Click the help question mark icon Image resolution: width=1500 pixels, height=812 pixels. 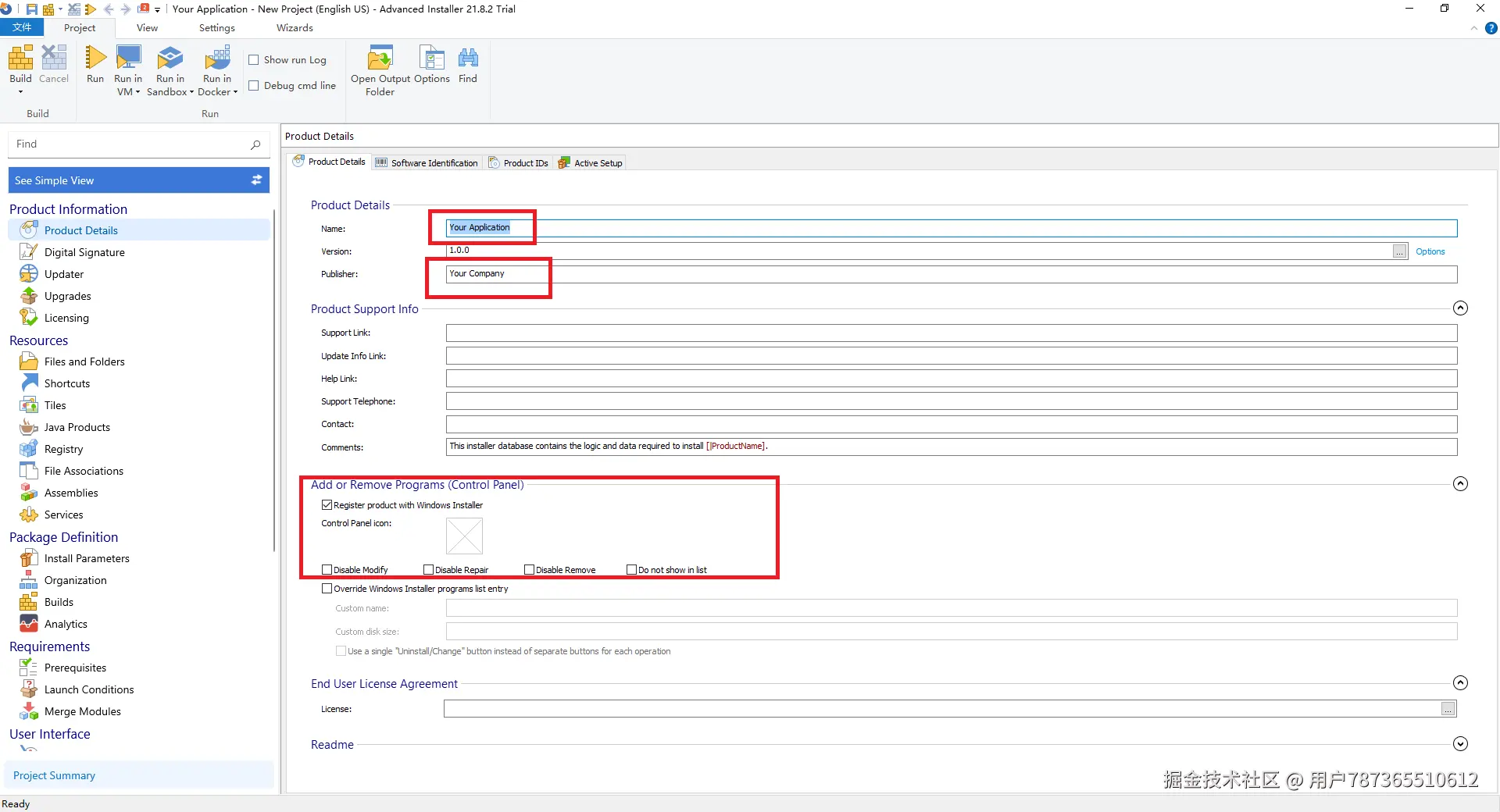click(1491, 28)
